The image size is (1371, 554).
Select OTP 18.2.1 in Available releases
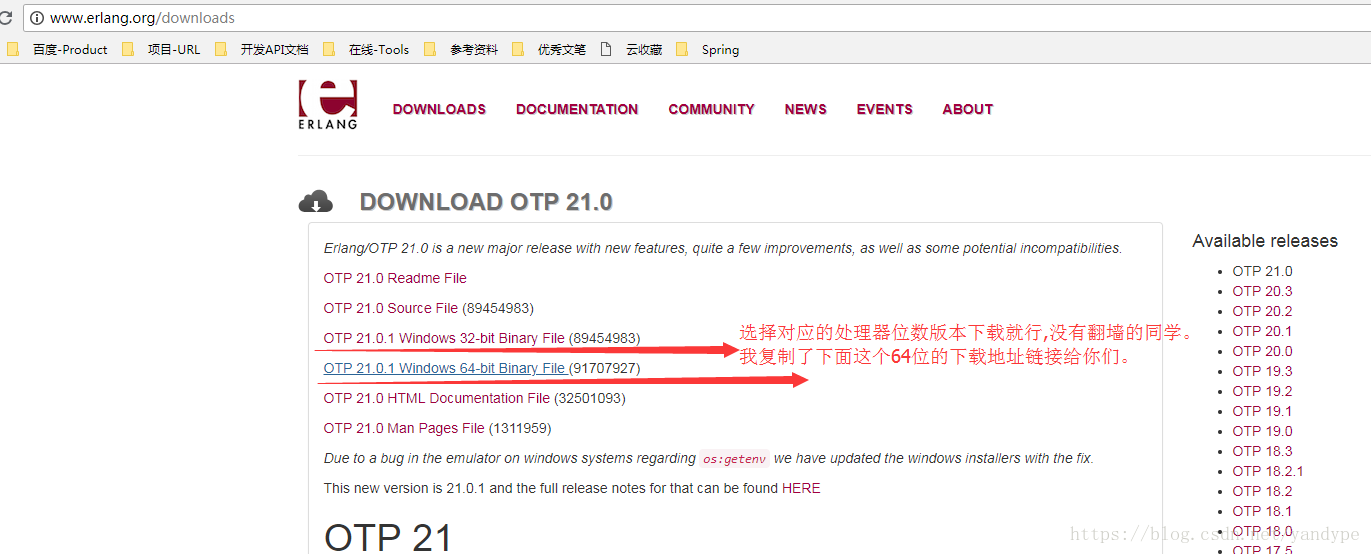click(1268, 471)
